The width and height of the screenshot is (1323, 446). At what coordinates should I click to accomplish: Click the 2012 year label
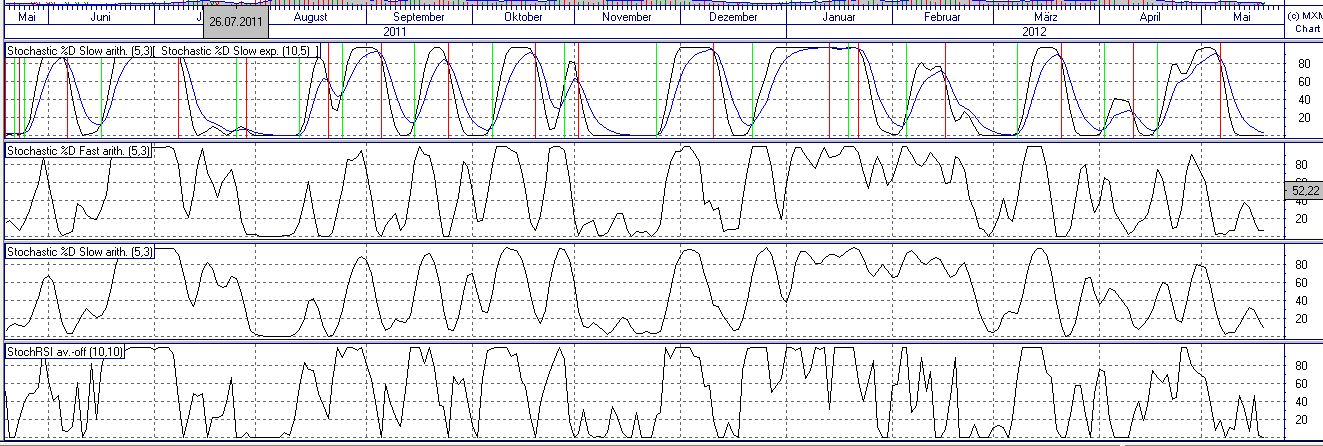[1034, 31]
